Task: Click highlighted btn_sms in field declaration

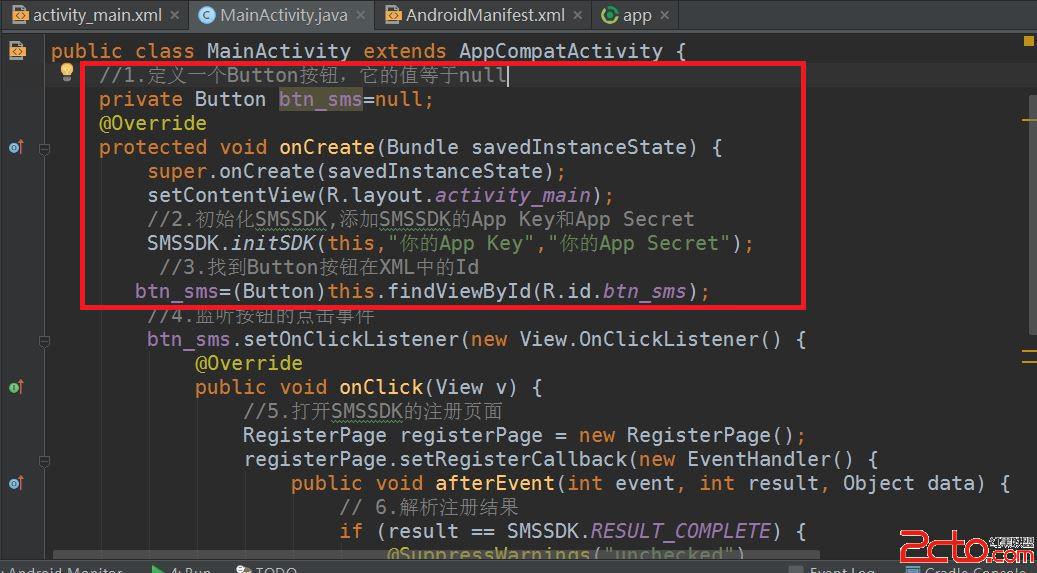Action: click(x=320, y=99)
